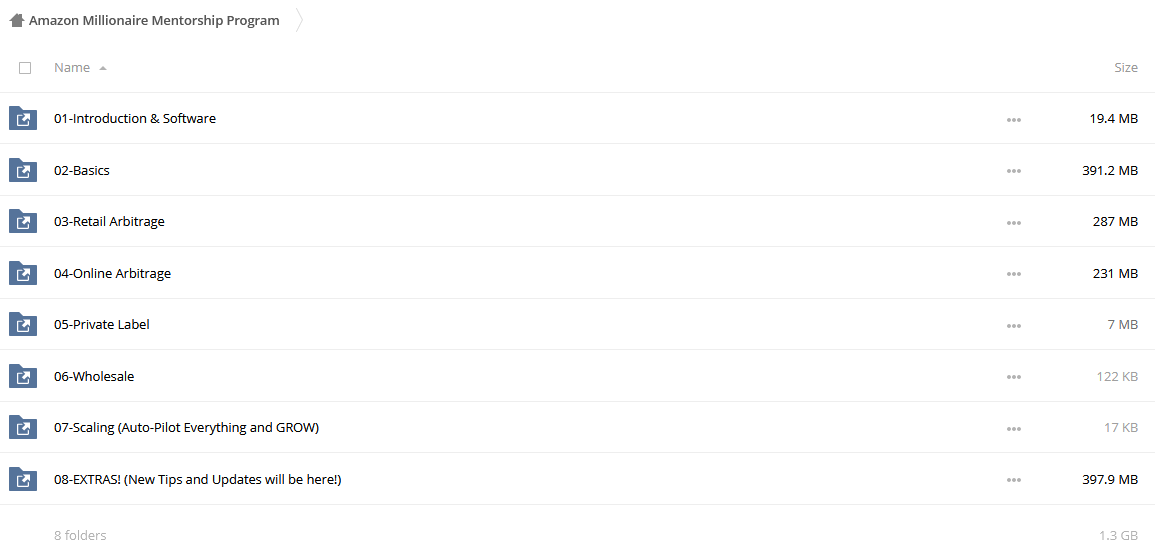Open more options for 02-Basics
Screen dimensions: 1155x558
pos(1014,171)
